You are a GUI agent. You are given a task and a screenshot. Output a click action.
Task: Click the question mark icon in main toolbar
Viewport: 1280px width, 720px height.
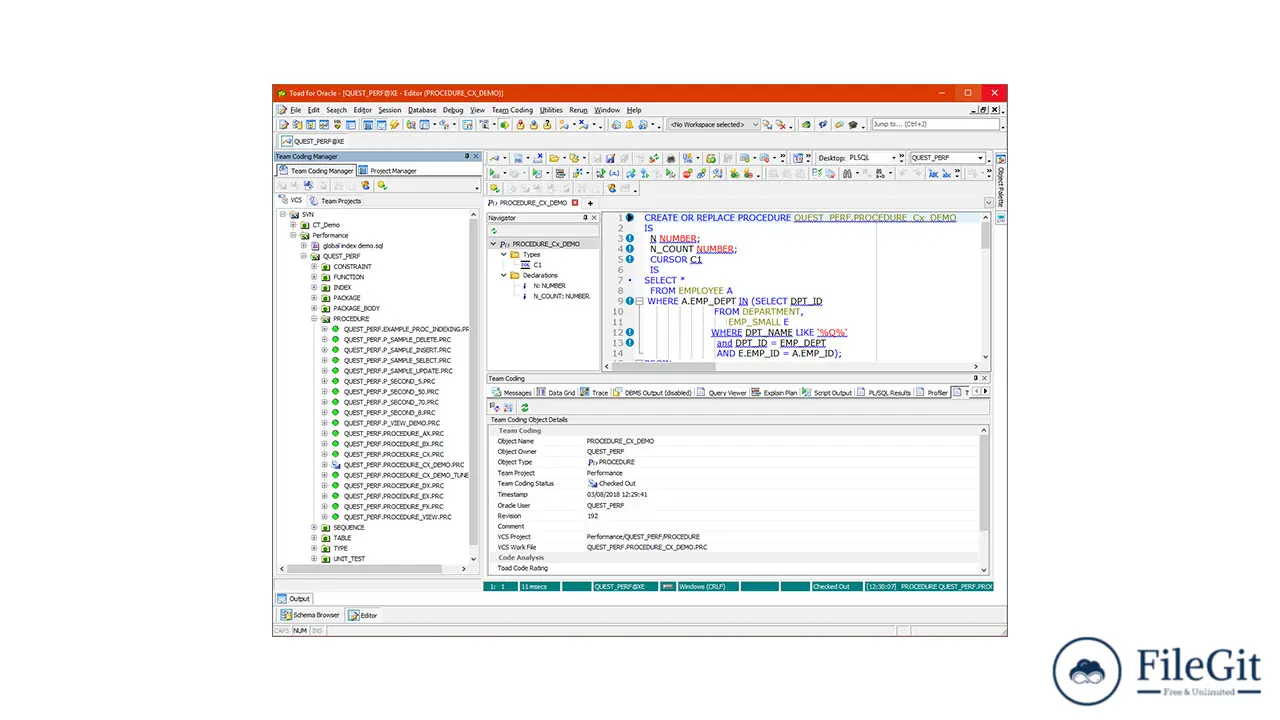tap(547, 124)
